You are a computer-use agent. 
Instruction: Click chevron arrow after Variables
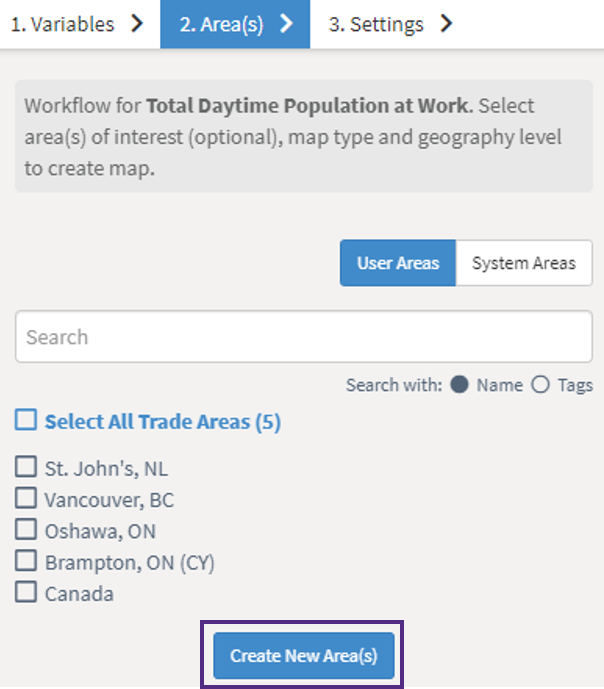point(137,24)
